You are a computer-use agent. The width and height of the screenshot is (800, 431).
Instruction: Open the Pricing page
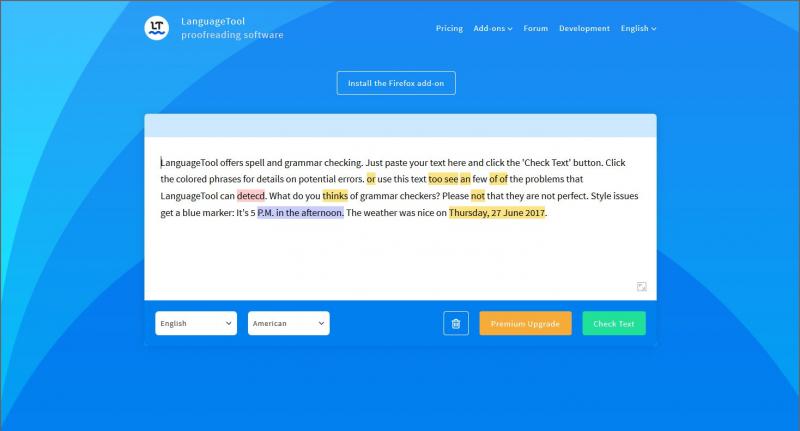(x=449, y=29)
